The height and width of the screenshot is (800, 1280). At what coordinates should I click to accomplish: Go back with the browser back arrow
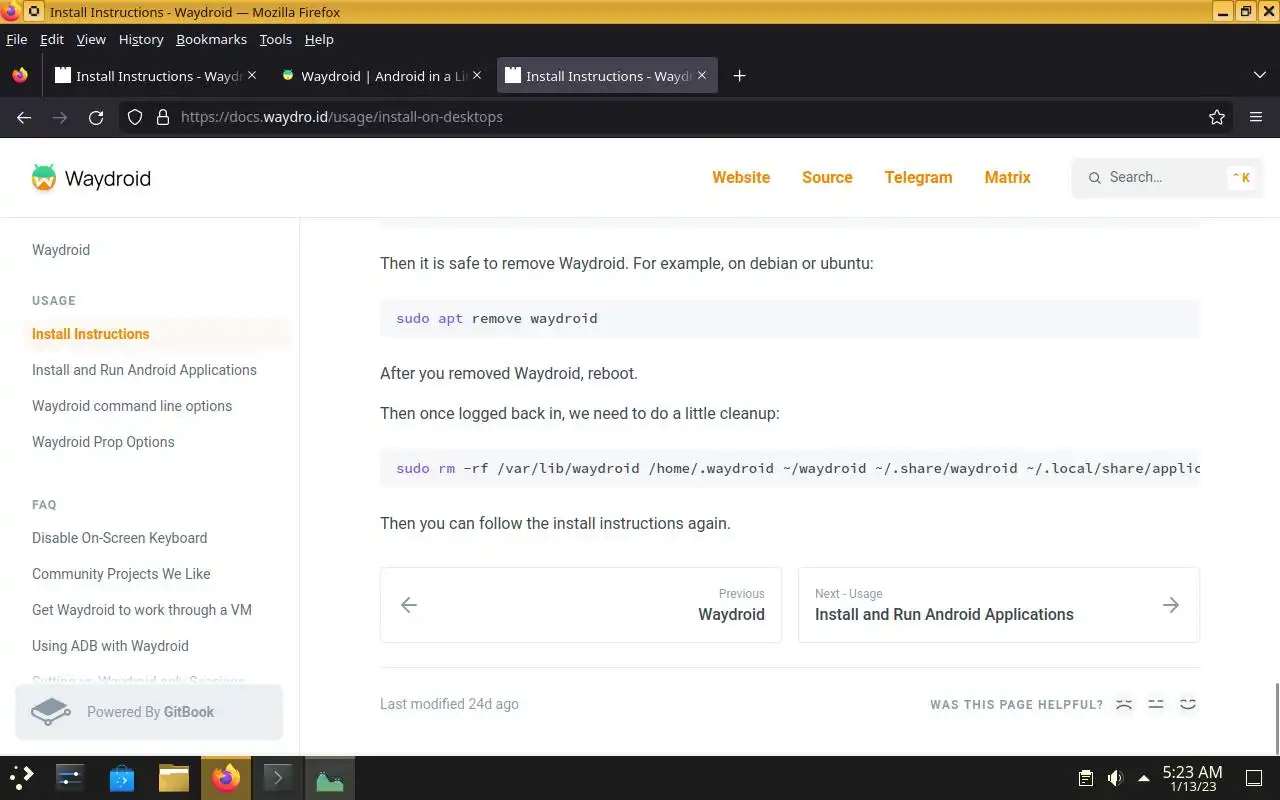24,117
